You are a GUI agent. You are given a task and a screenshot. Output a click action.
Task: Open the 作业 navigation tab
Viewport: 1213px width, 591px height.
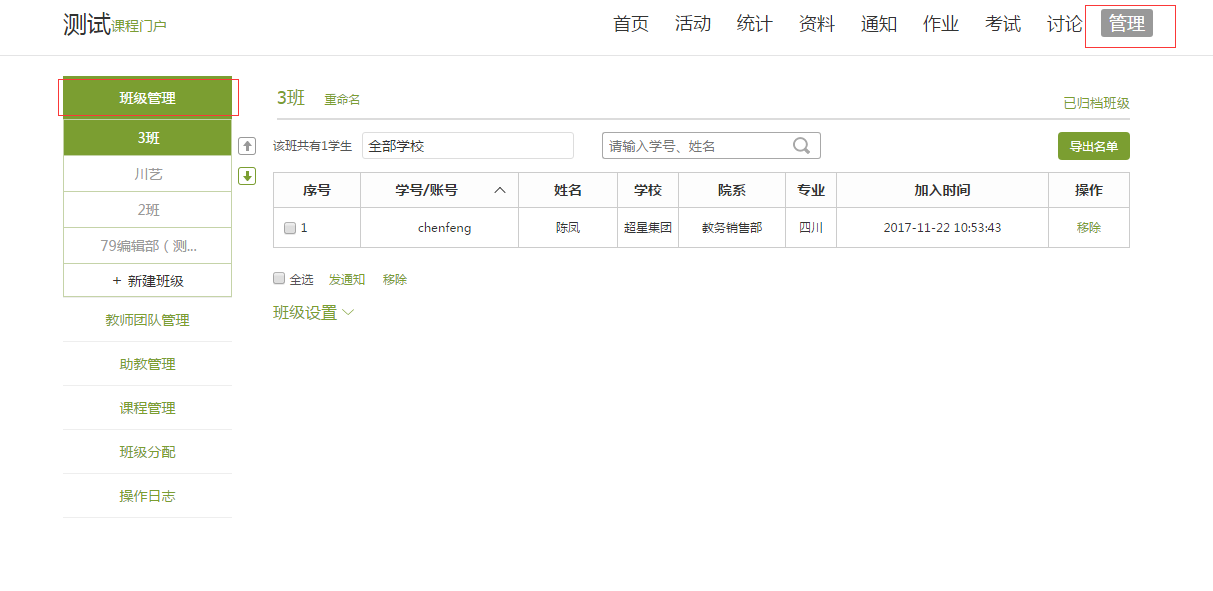940,24
